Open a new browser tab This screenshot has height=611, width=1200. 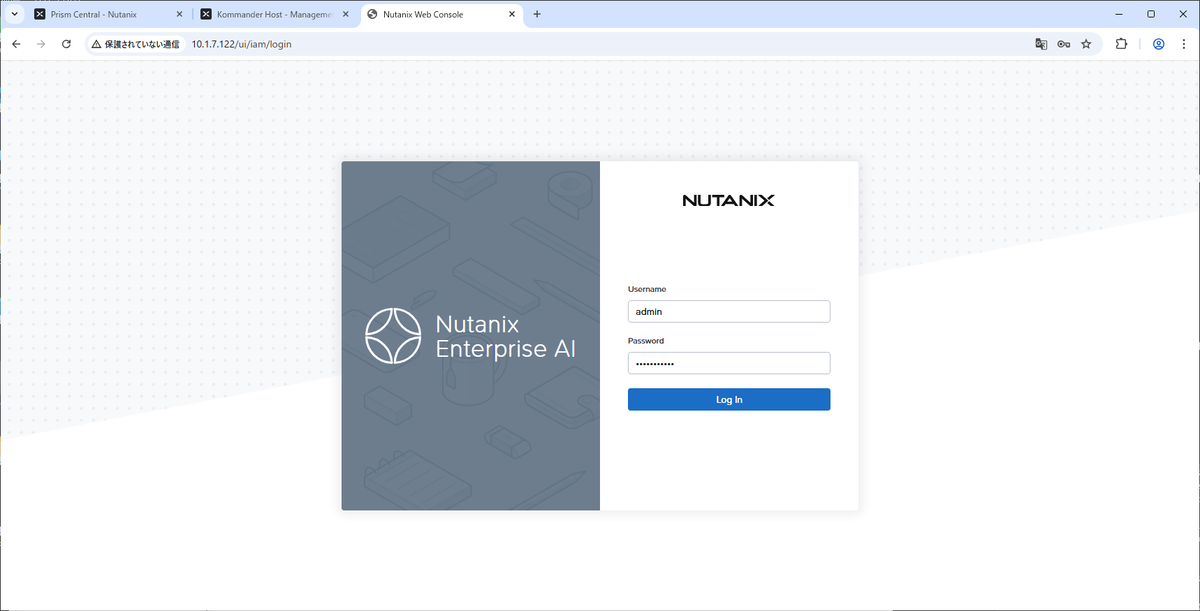pyautogui.click(x=537, y=15)
